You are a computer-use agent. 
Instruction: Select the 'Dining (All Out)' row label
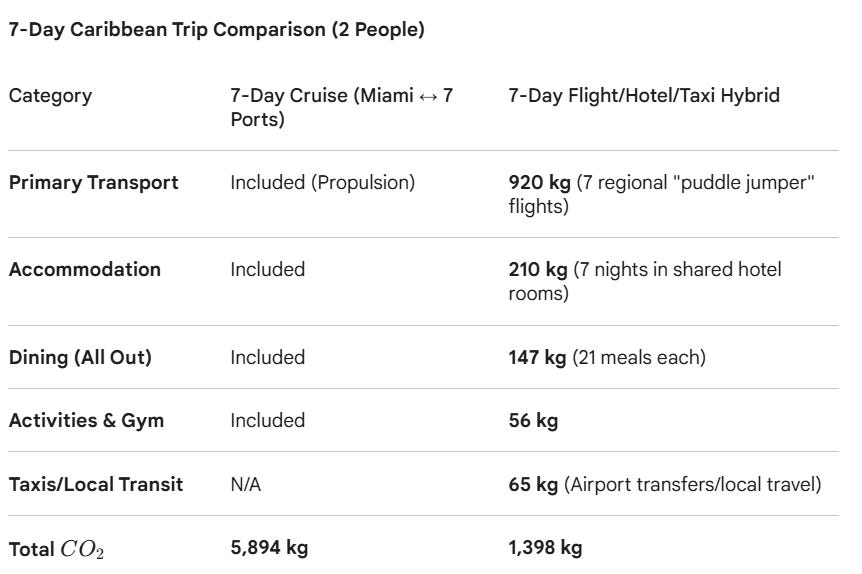(80, 357)
